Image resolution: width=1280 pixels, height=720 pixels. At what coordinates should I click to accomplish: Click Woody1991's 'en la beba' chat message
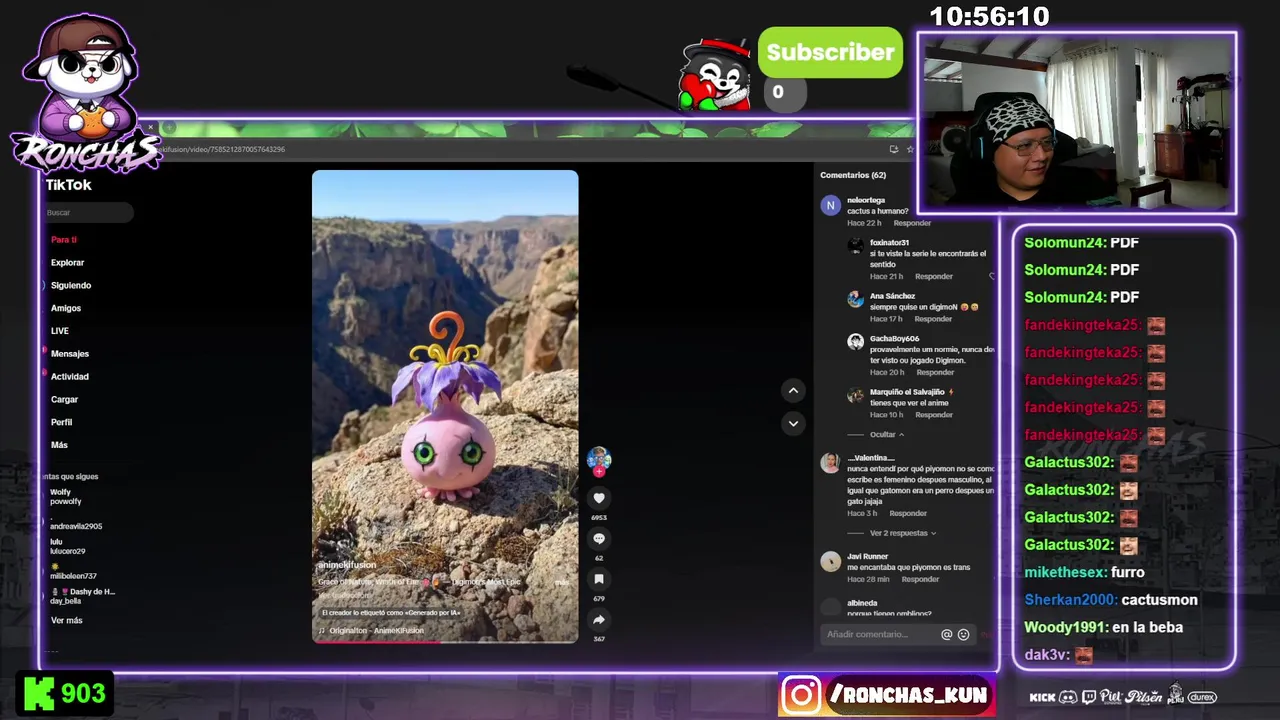click(1103, 627)
